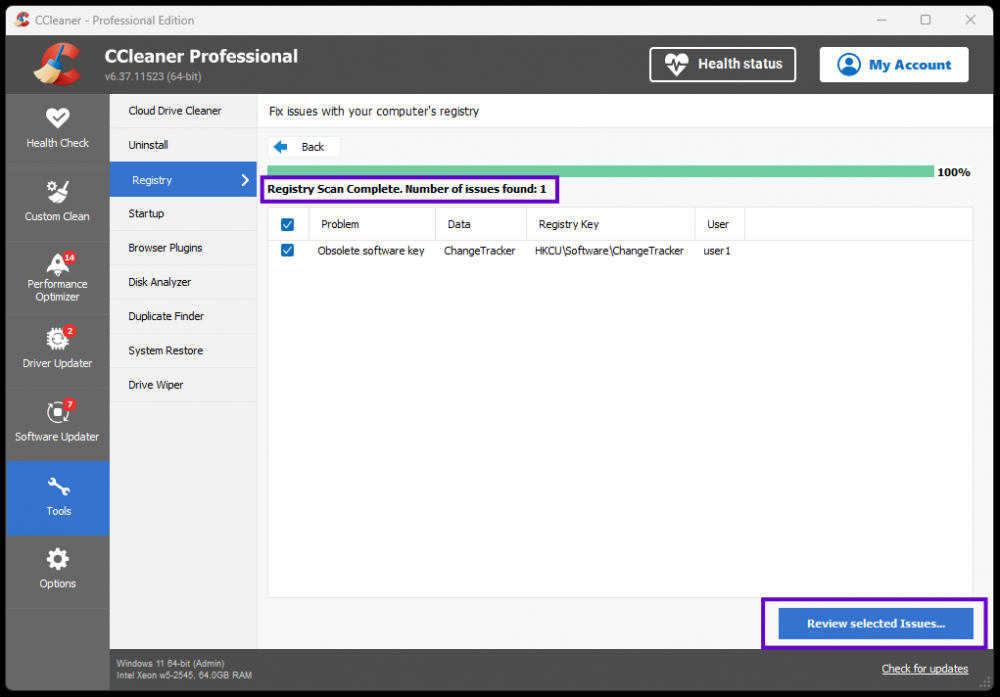Click 'Windows 11 64-bit (Admin)' status text

coord(170,663)
